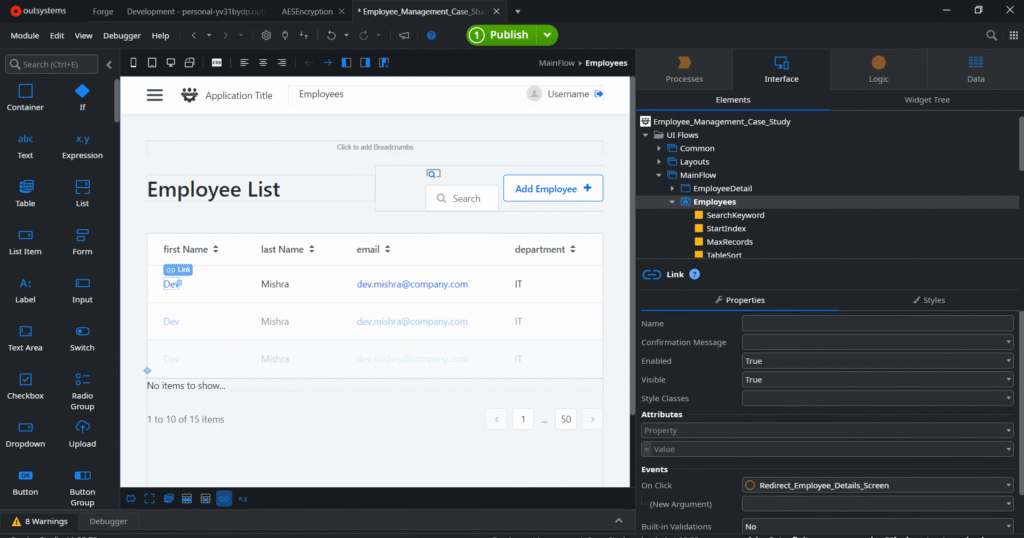This screenshot has height=538, width=1024.
Task: Align content left in the toolbar
Action: pos(244,63)
